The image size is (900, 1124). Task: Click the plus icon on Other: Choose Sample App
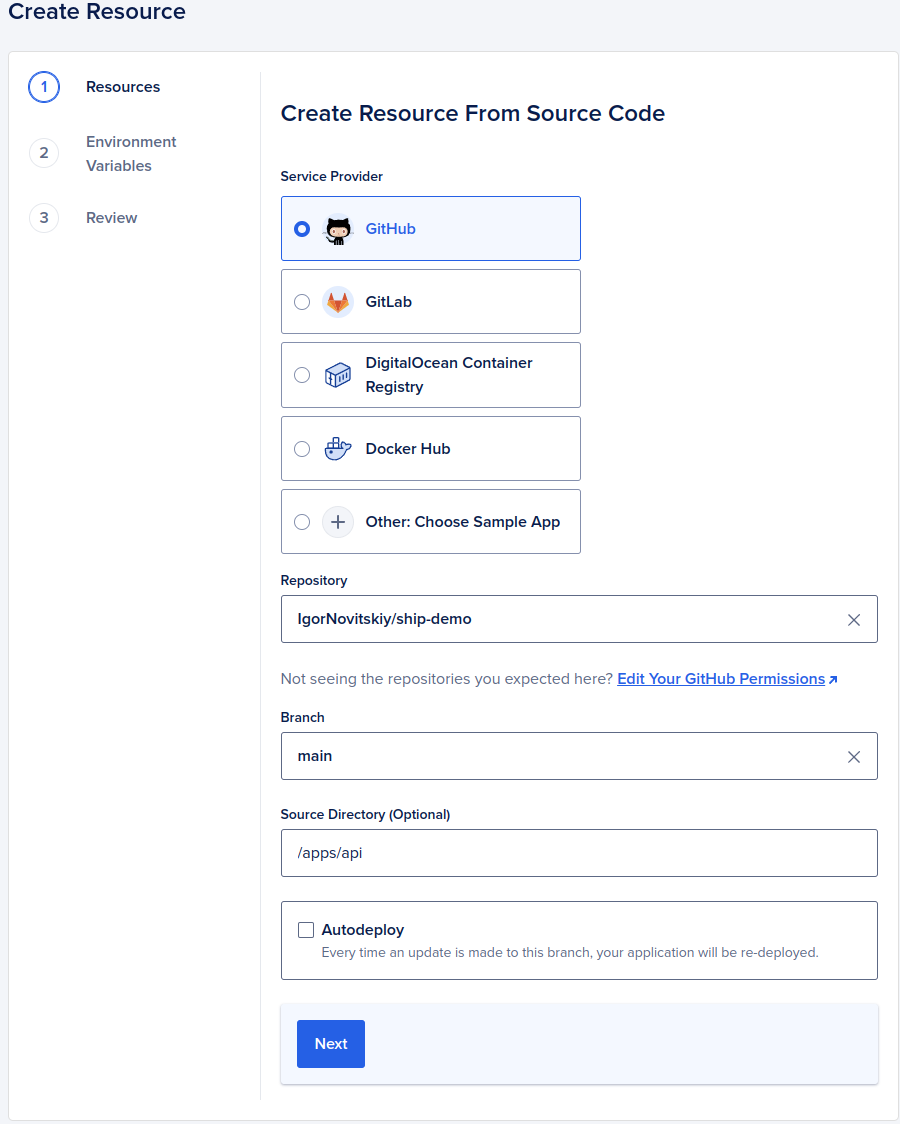[338, 521]
